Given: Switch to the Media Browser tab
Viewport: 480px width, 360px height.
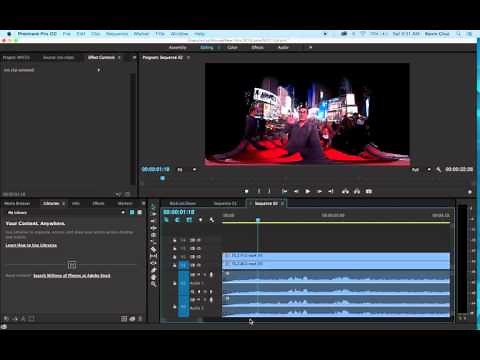Looking at the screenshot, I should point(17,203).
